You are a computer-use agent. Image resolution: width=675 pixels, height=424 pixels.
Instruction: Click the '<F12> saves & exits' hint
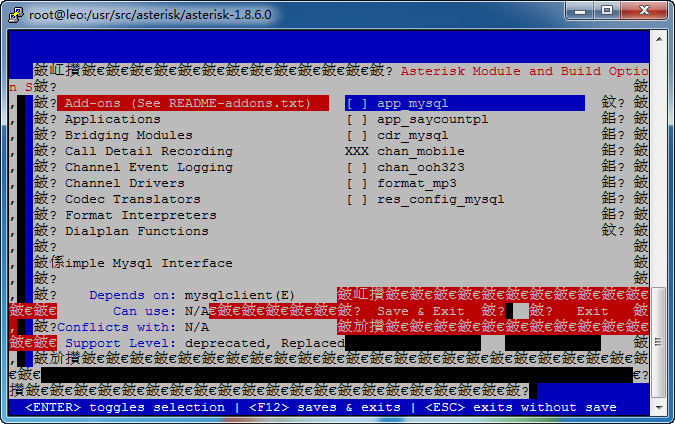(325, 407)
